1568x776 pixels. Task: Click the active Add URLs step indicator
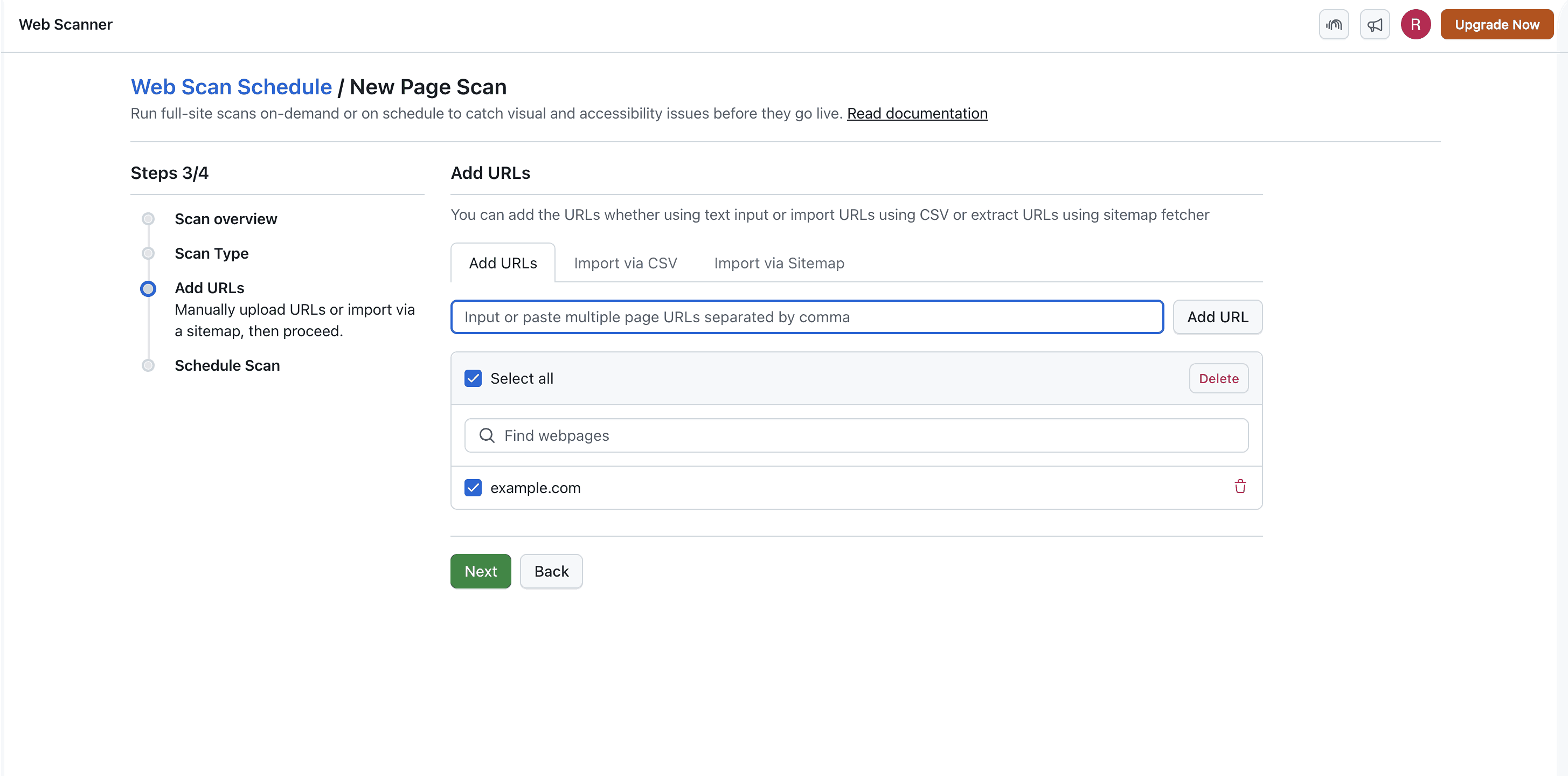[148, 288]
